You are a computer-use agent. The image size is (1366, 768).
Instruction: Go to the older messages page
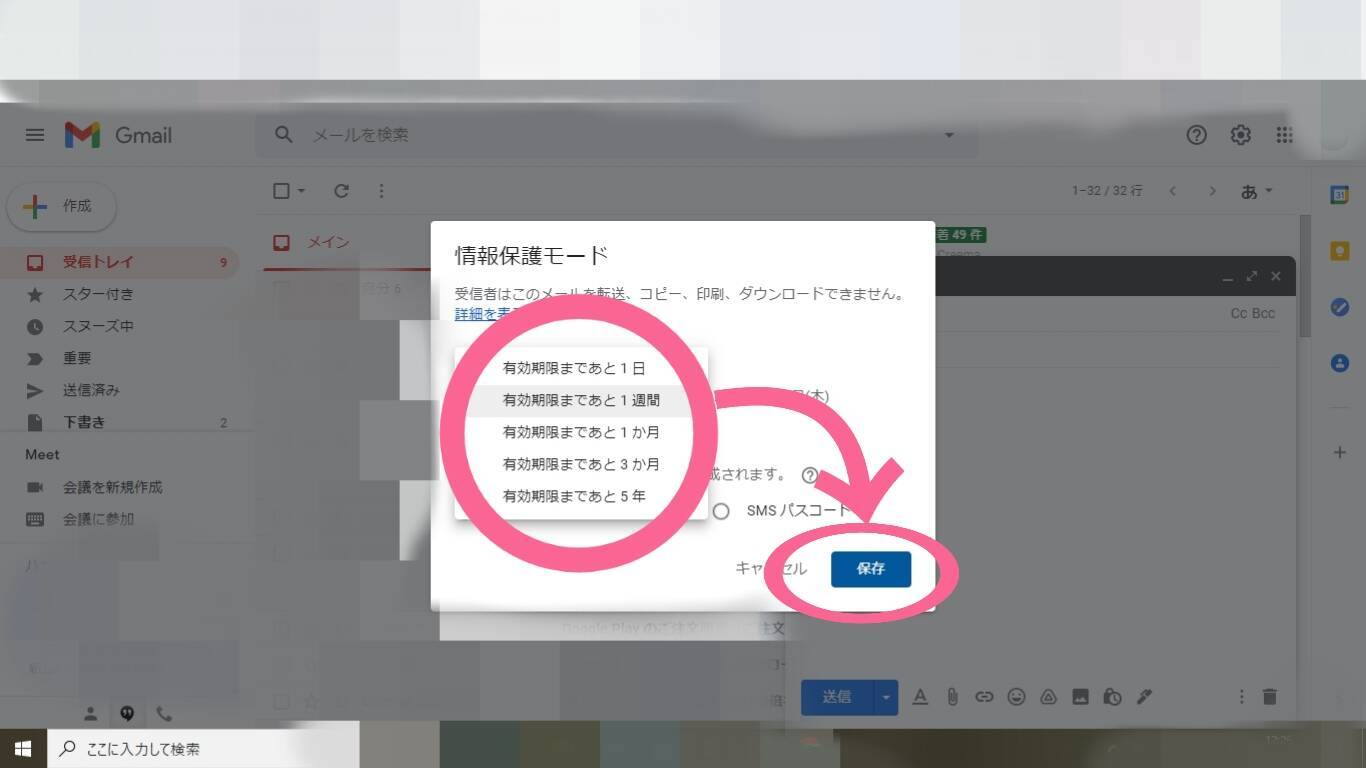click(x=1212, y=191)
